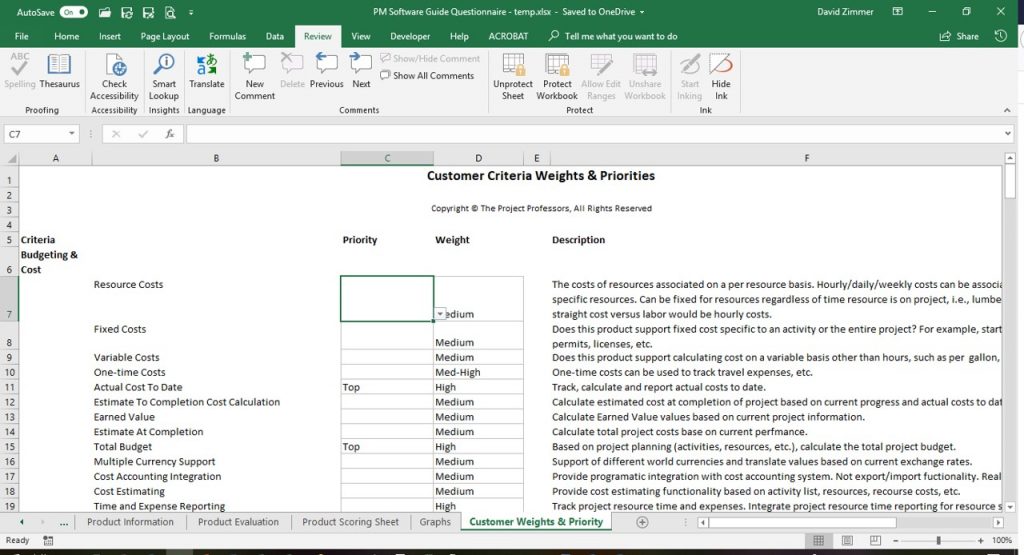
Task: Open the Formulas ribbon tab
Action: pyautogui.click(x=227, y=36)
